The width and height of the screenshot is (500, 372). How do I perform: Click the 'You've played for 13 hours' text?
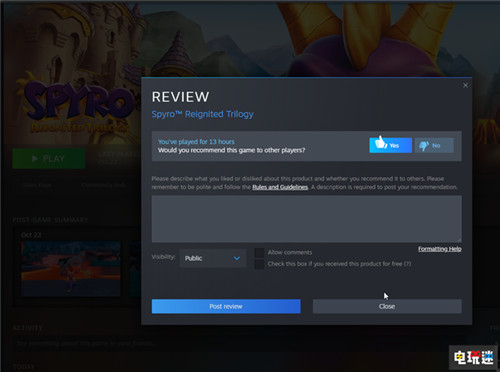(x=196, y=142)
